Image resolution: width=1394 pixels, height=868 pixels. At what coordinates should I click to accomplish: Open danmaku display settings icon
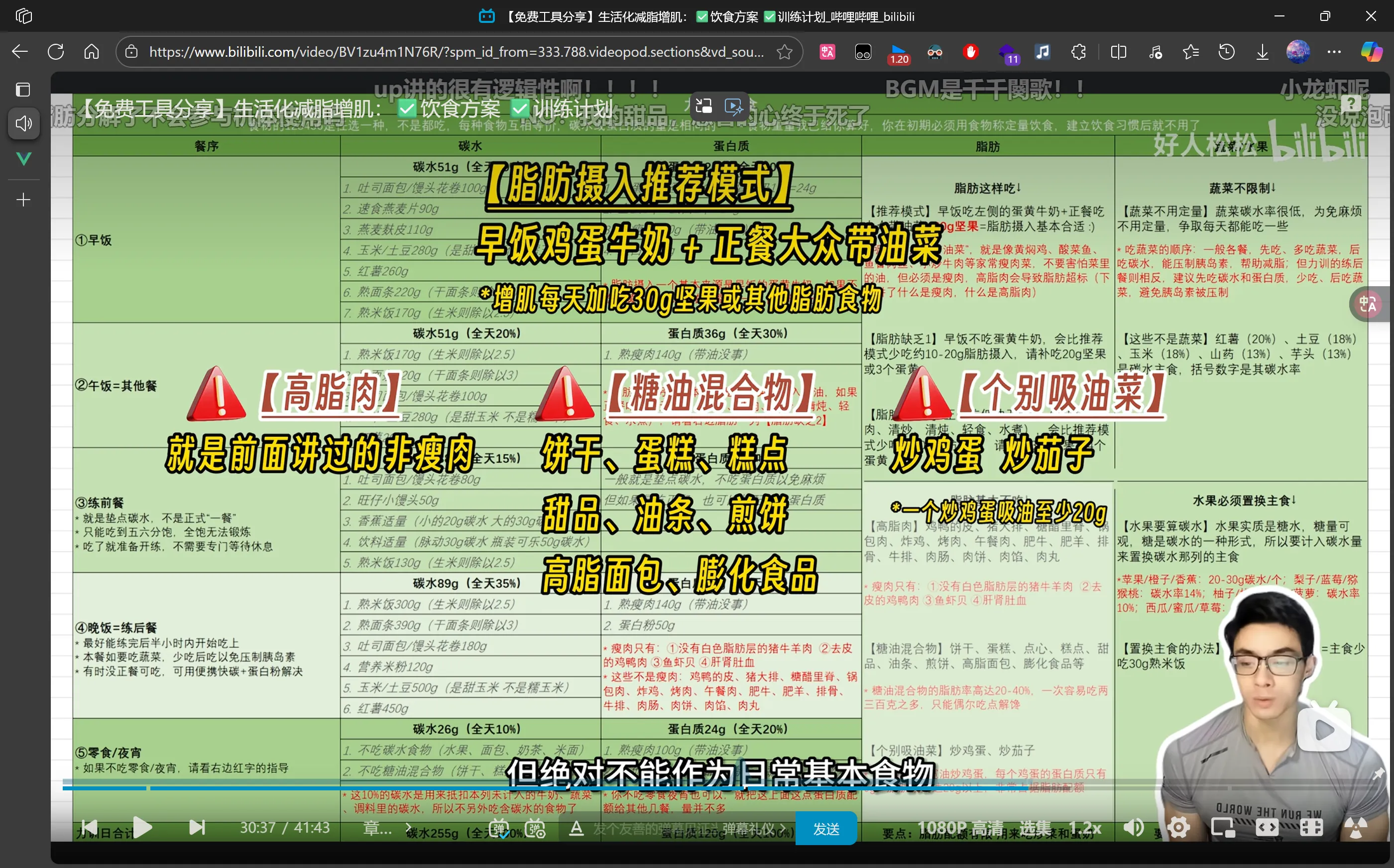pos(535,828)
